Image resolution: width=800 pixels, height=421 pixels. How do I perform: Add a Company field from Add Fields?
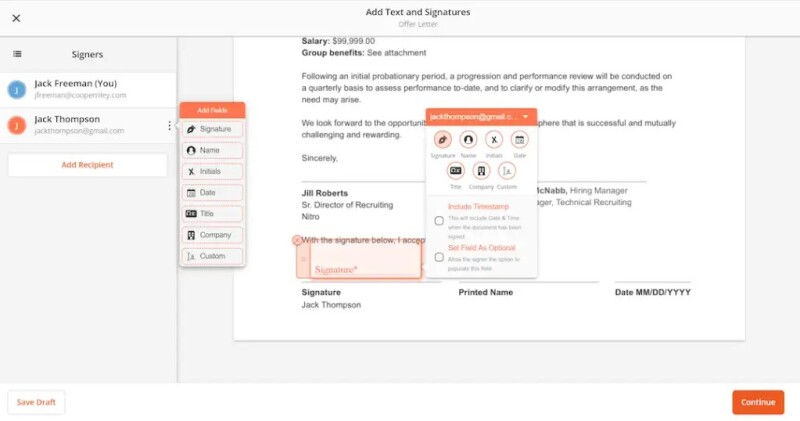tap(212, 235)
